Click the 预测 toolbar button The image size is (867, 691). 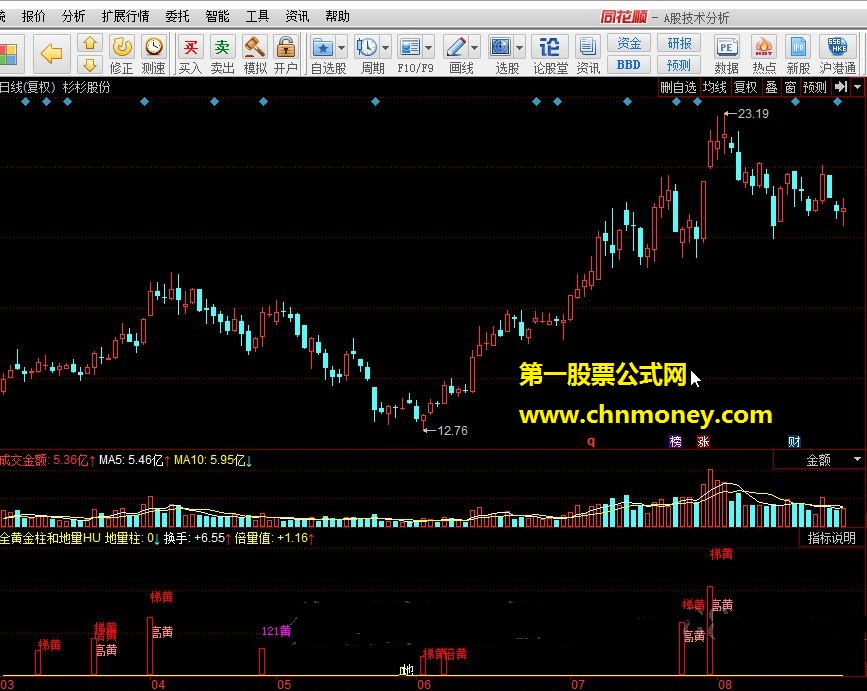pyautogui.click(x=679, y=65)
